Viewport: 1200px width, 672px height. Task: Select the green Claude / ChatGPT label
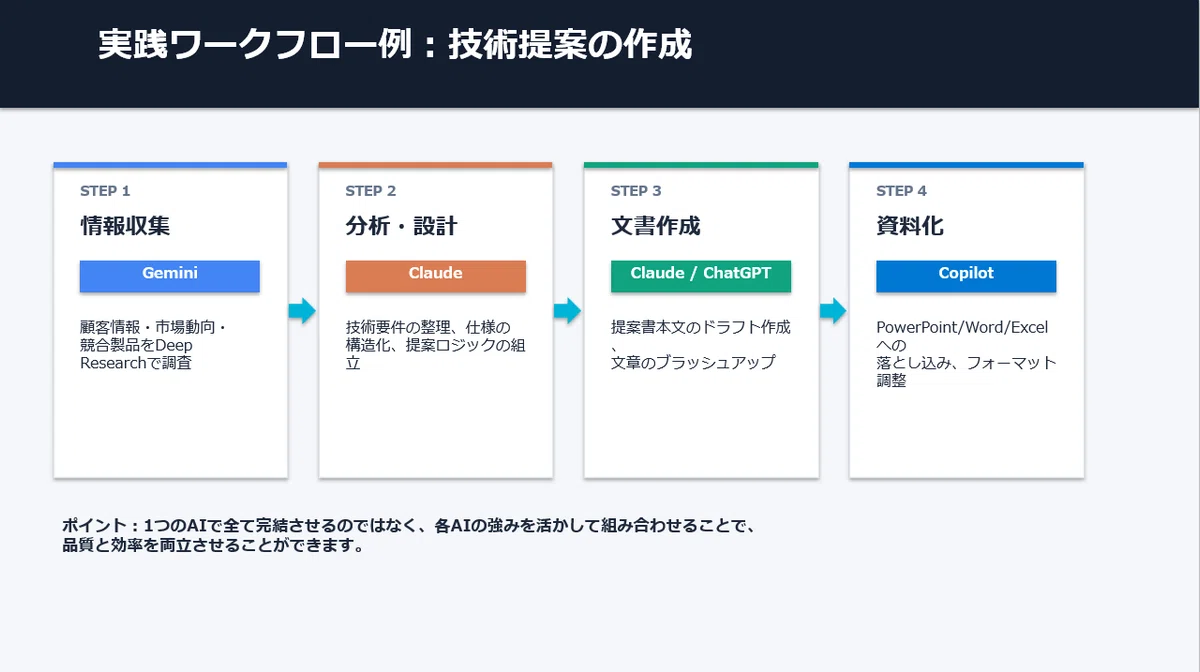pyautogui.click(x=701, y=276)
